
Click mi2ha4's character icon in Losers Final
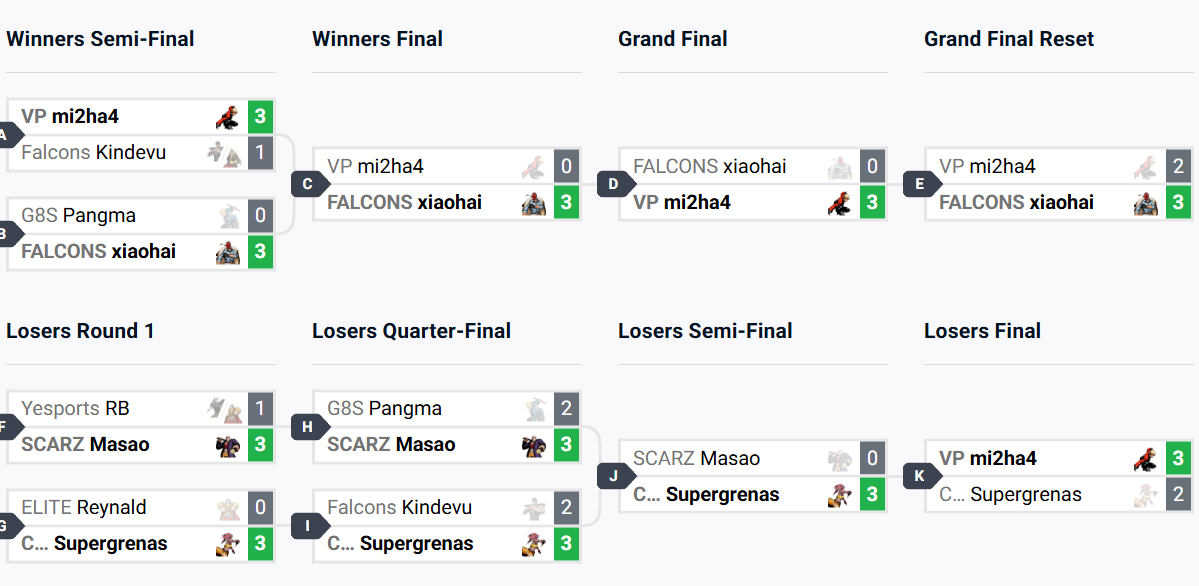(x=1145, y=459)
